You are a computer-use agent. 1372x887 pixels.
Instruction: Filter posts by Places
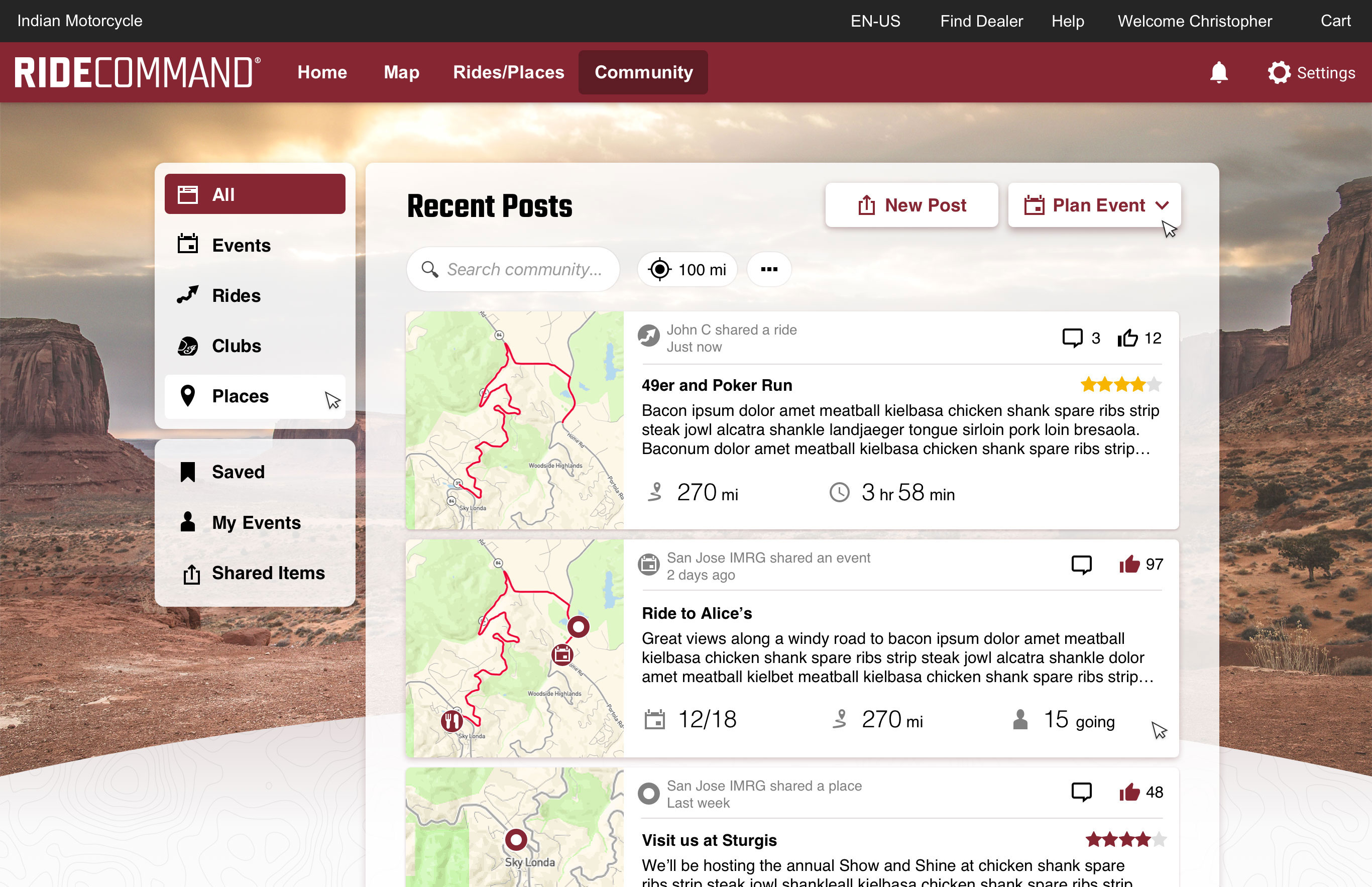[x=255, y=396]
